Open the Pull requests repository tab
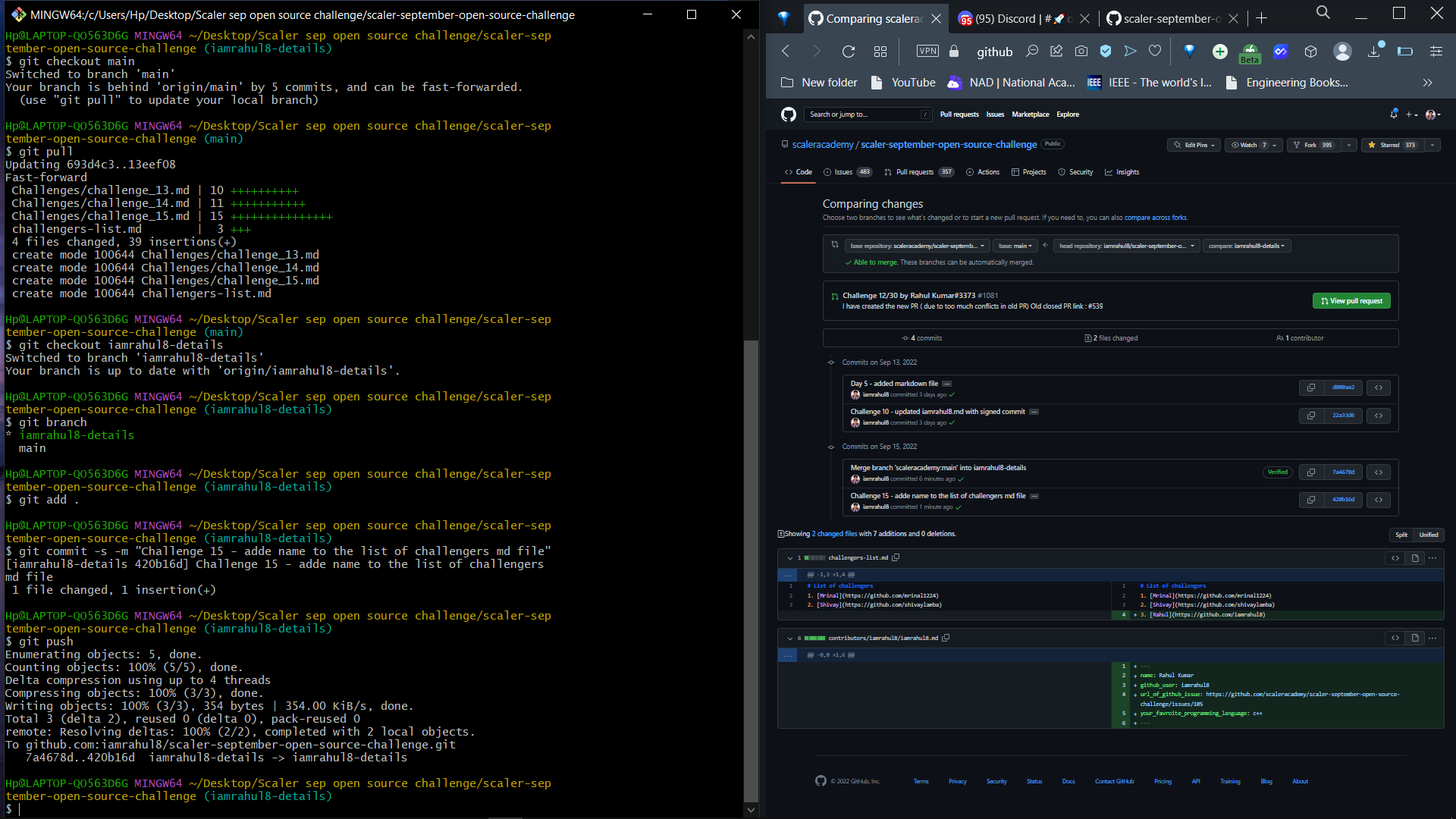This screenshot has width=1456, height=819. pyautogui.click(x=915, y=172)
